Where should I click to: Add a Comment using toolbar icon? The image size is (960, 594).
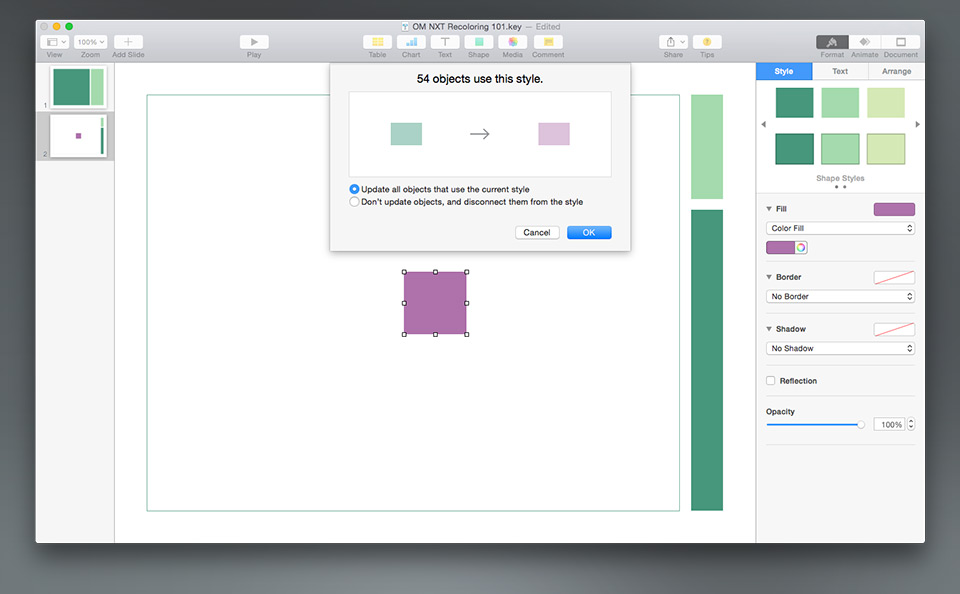pos(547,42)
